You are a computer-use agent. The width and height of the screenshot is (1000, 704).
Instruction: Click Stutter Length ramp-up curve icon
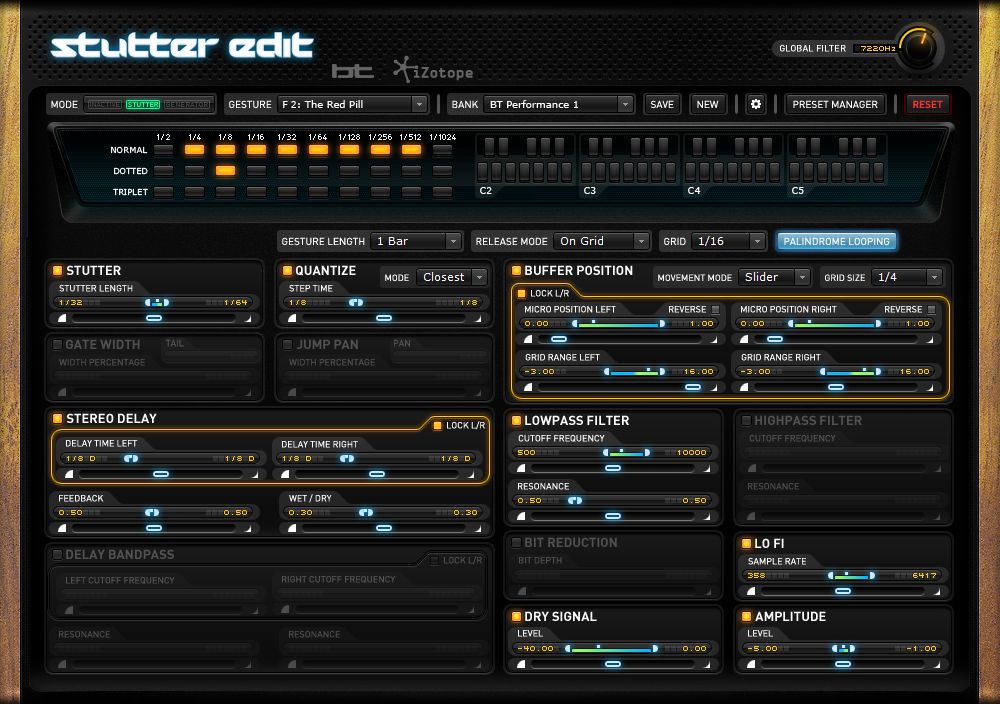point(62,318)
